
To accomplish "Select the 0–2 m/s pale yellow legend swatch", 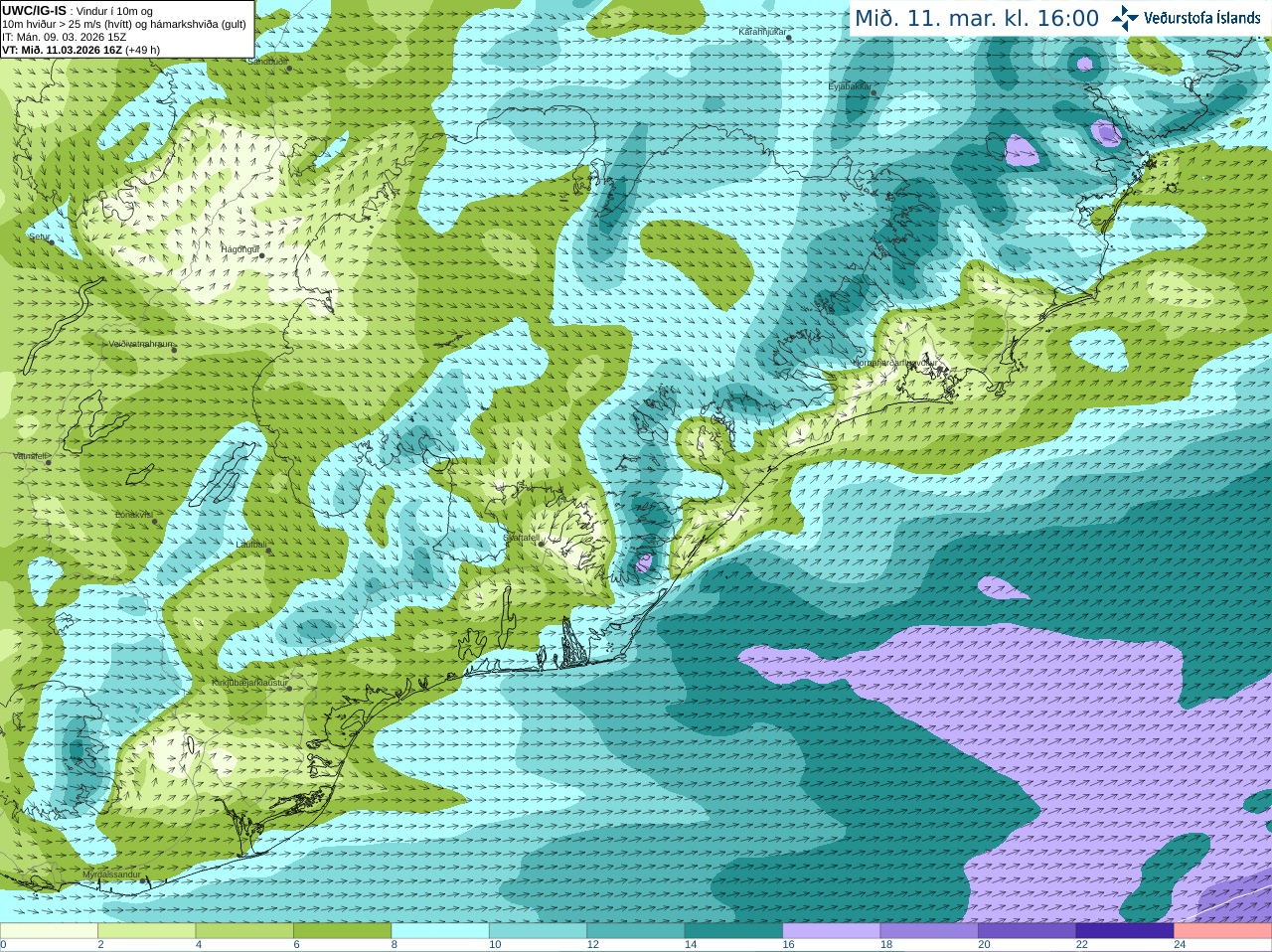I will point(49,931).
